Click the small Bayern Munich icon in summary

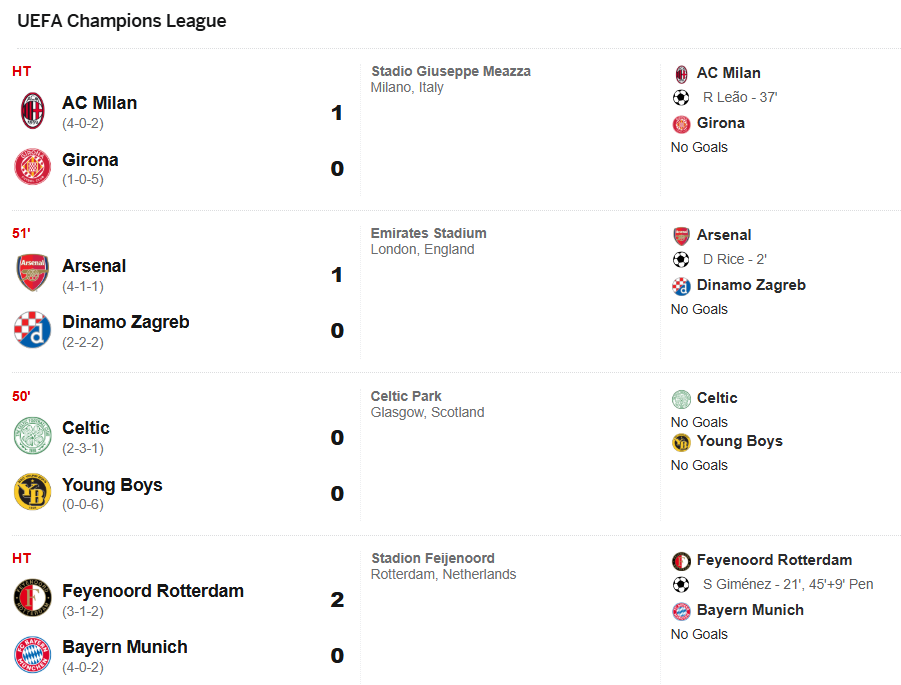[x=681, y=610]
